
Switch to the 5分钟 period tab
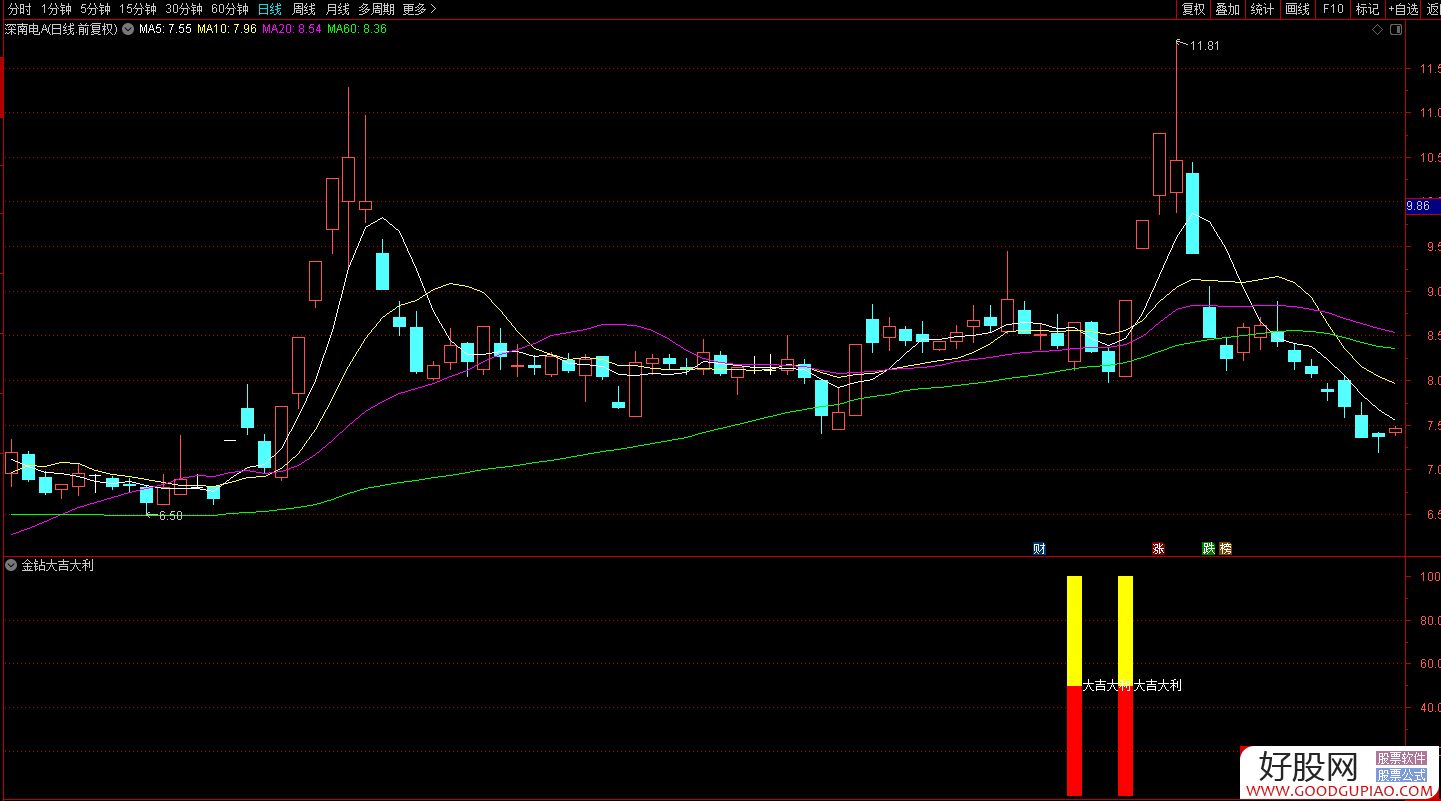pyautogui.click(x=95, y=9)
